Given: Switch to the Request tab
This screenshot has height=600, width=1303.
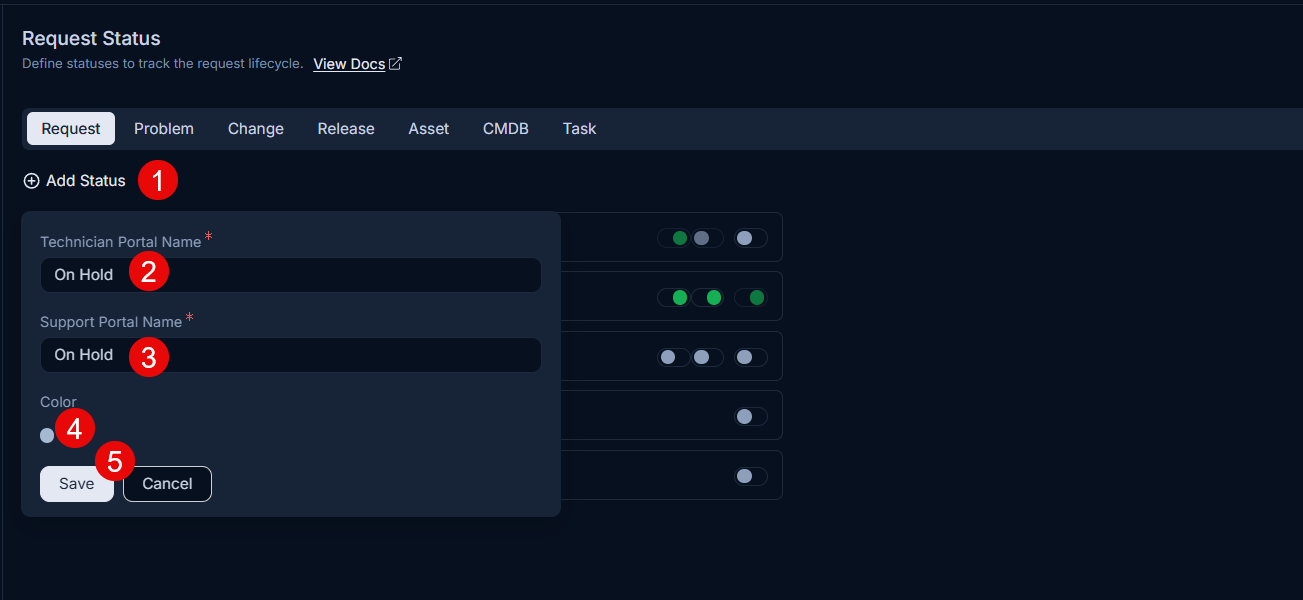Looking at the screenshot, I should tap(71, 129).
